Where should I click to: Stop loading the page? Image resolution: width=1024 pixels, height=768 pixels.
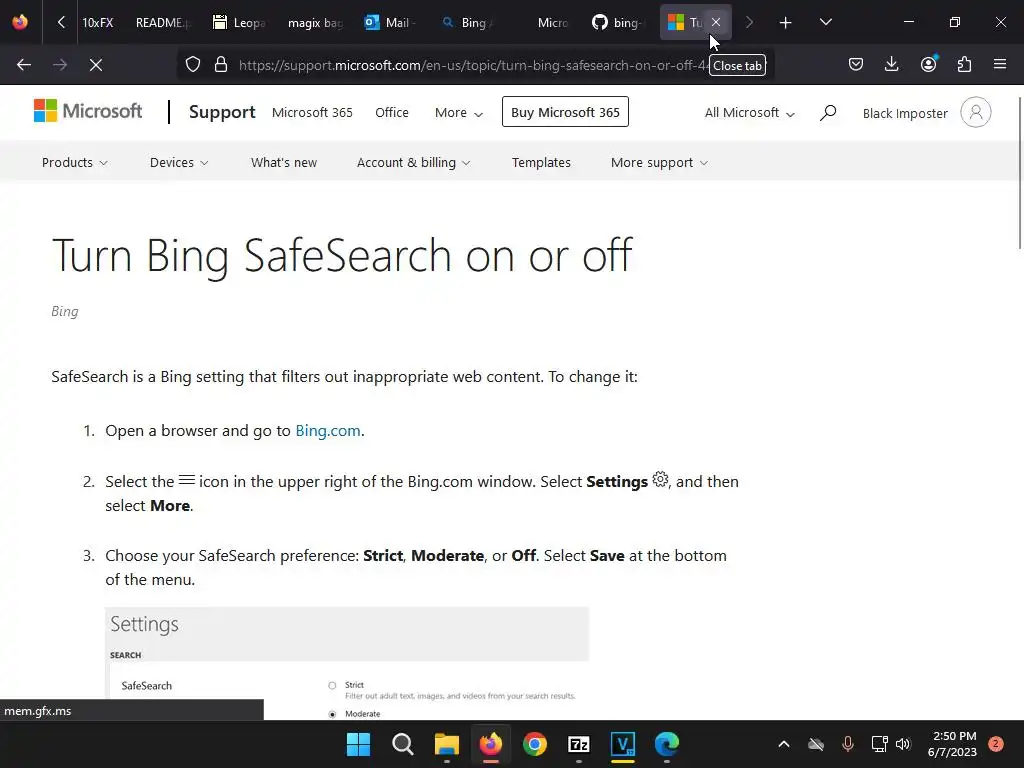click(96, 65)
